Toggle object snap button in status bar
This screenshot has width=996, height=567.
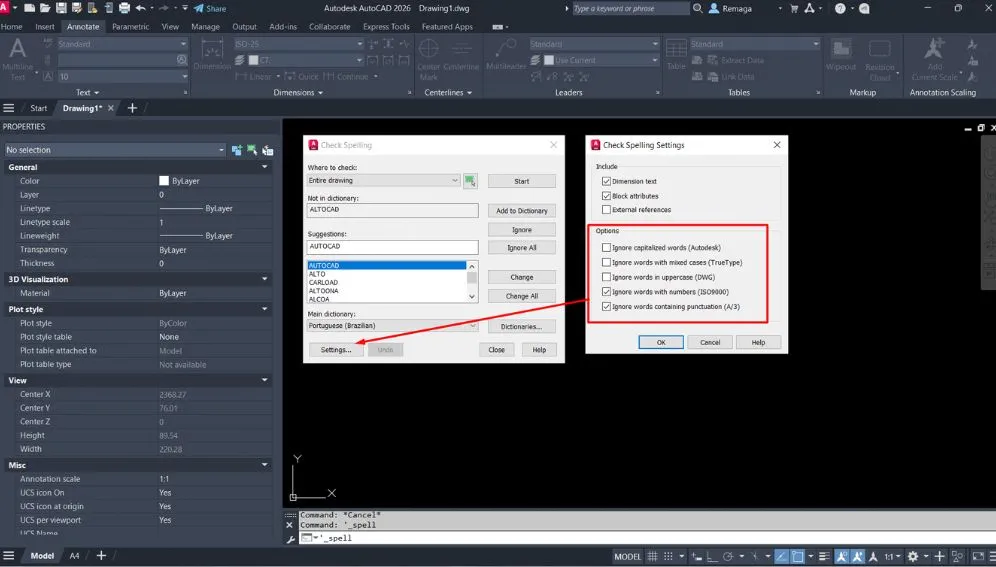coord(797,556)
